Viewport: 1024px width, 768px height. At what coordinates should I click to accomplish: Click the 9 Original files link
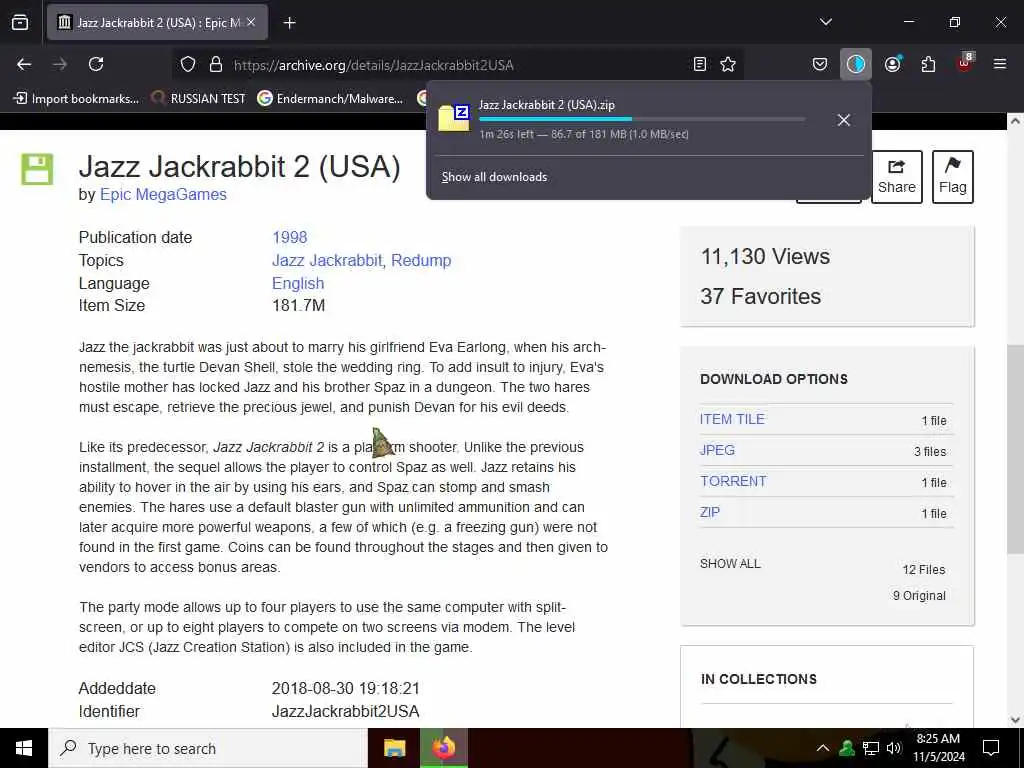point(919,596)
